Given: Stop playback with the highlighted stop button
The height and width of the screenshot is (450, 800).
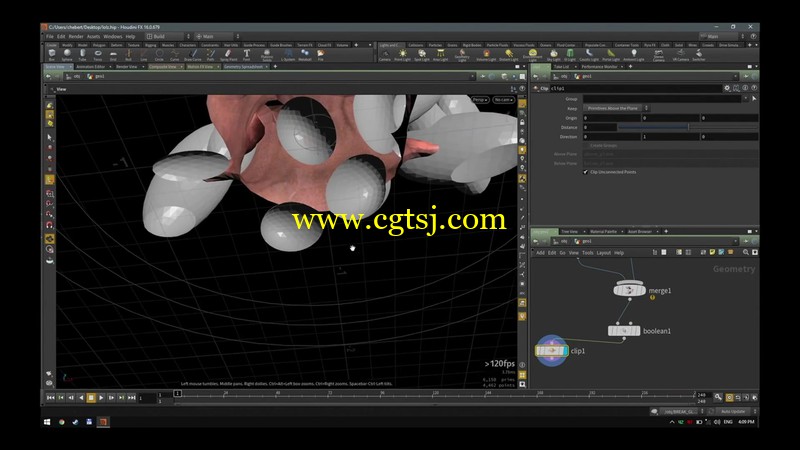Looking at the screenshot, I should 91,397.
